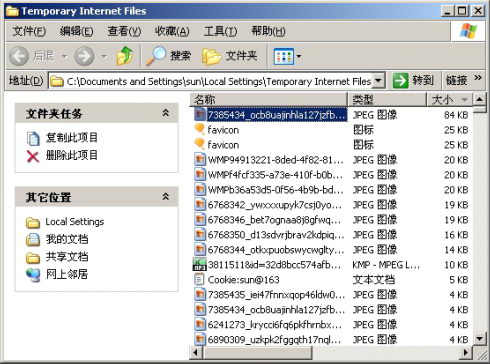Click the JPEG icon of 6768342_ywxxxupyk7csj0yo
490x364 pixels.
200,205
